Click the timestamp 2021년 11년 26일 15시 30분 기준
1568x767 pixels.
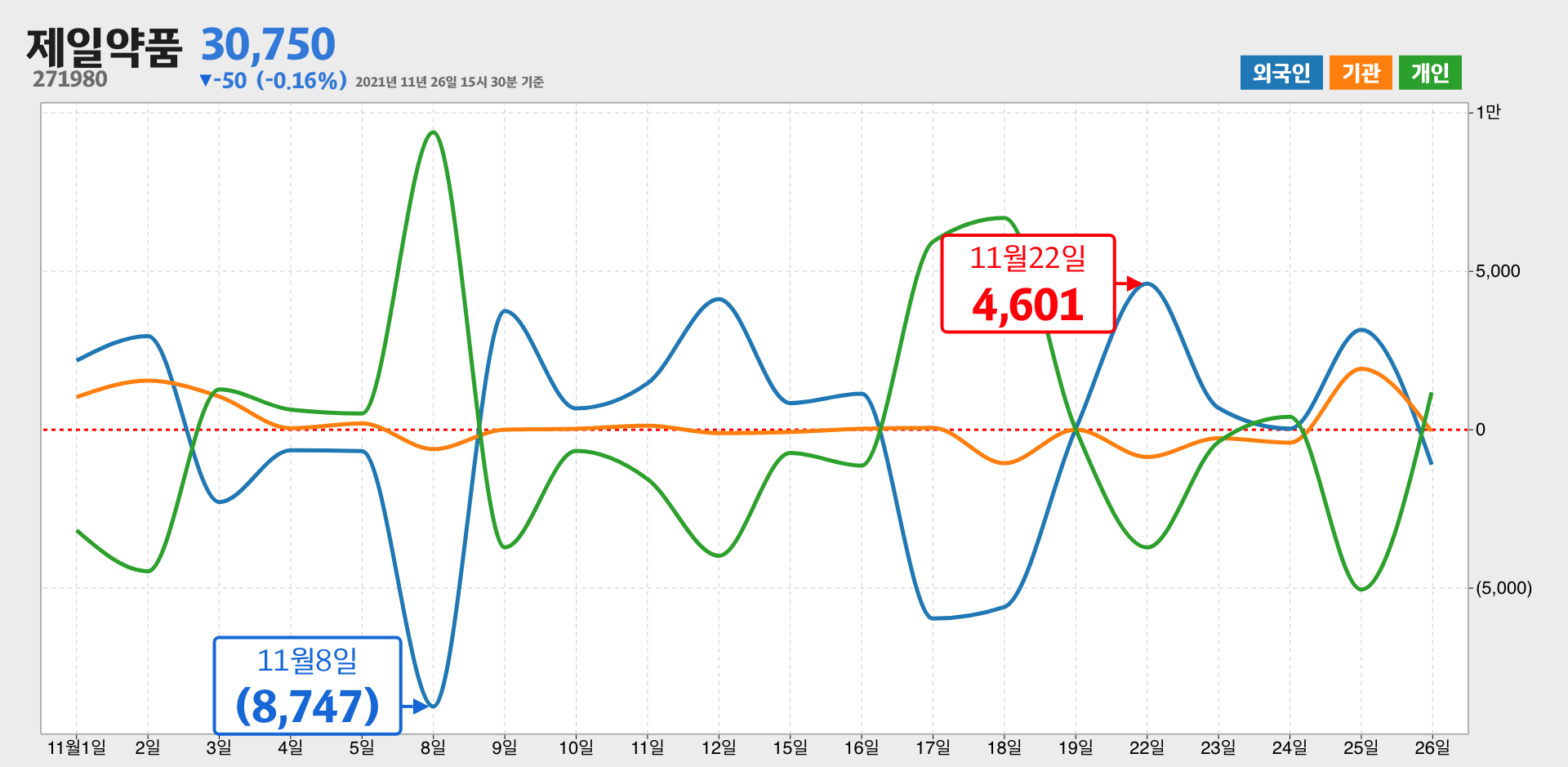449,82
